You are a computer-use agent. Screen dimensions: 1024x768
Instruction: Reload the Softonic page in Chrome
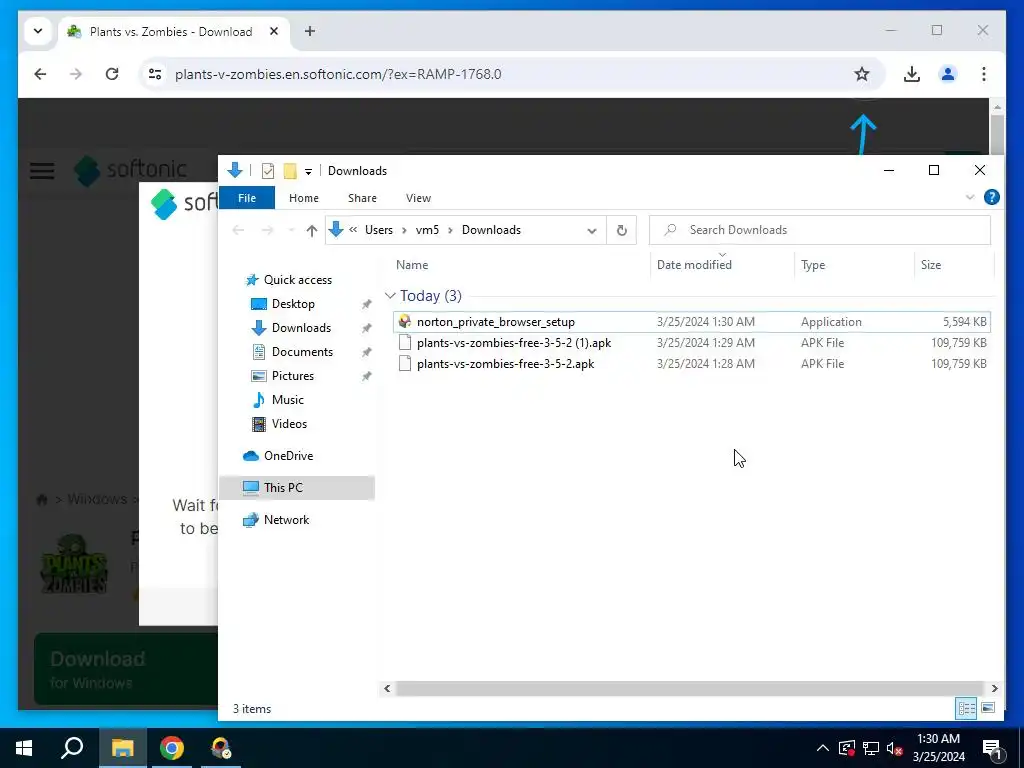112,74
